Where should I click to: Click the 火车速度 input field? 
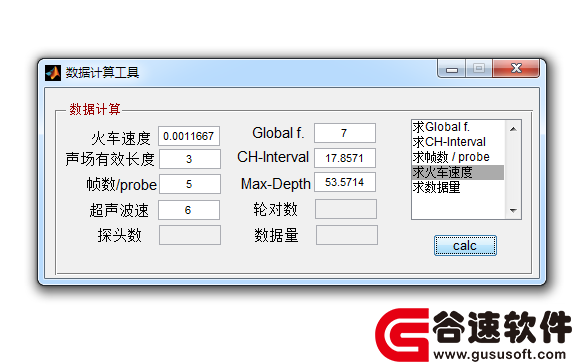[189, 136]
